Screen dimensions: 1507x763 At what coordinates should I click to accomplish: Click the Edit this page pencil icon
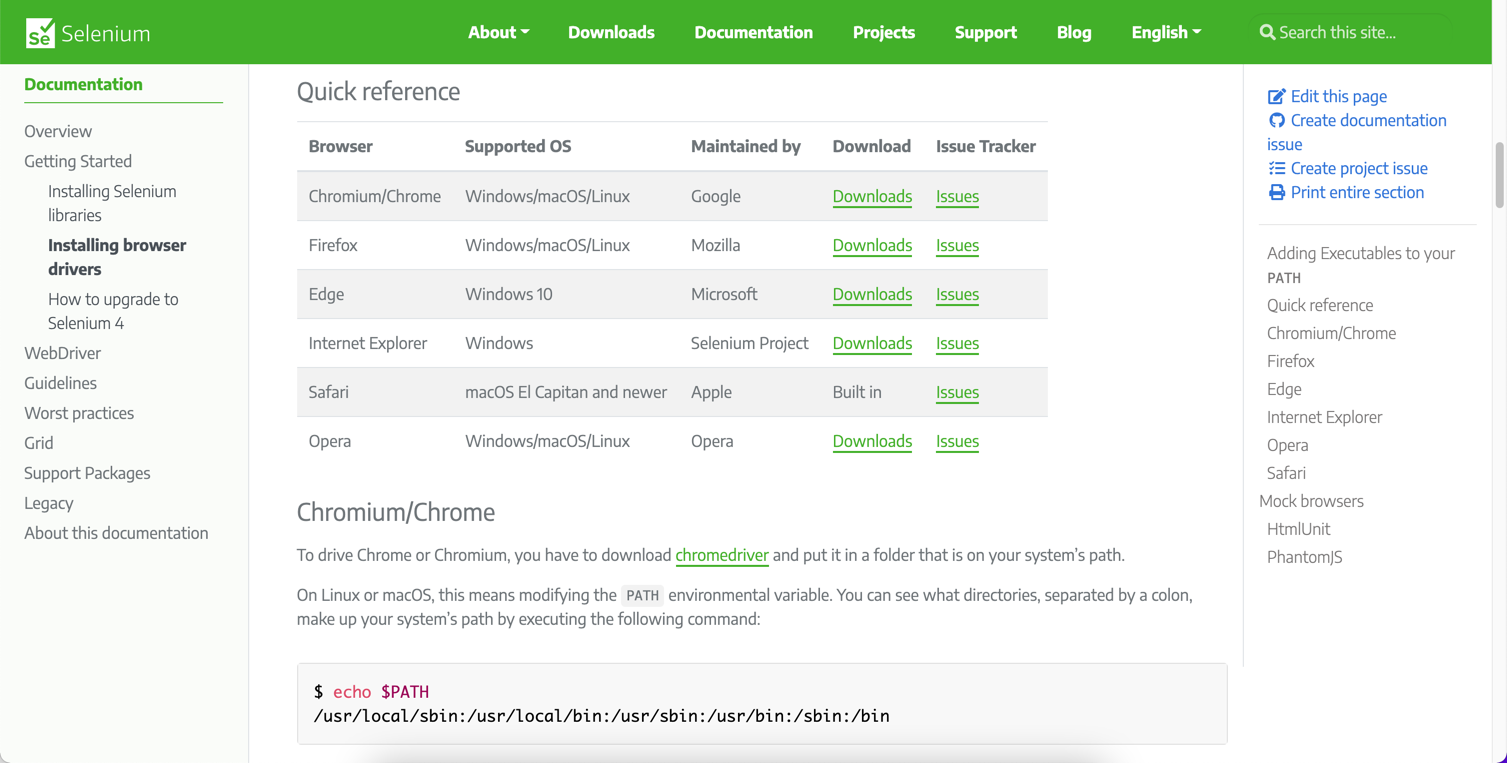1276,96
